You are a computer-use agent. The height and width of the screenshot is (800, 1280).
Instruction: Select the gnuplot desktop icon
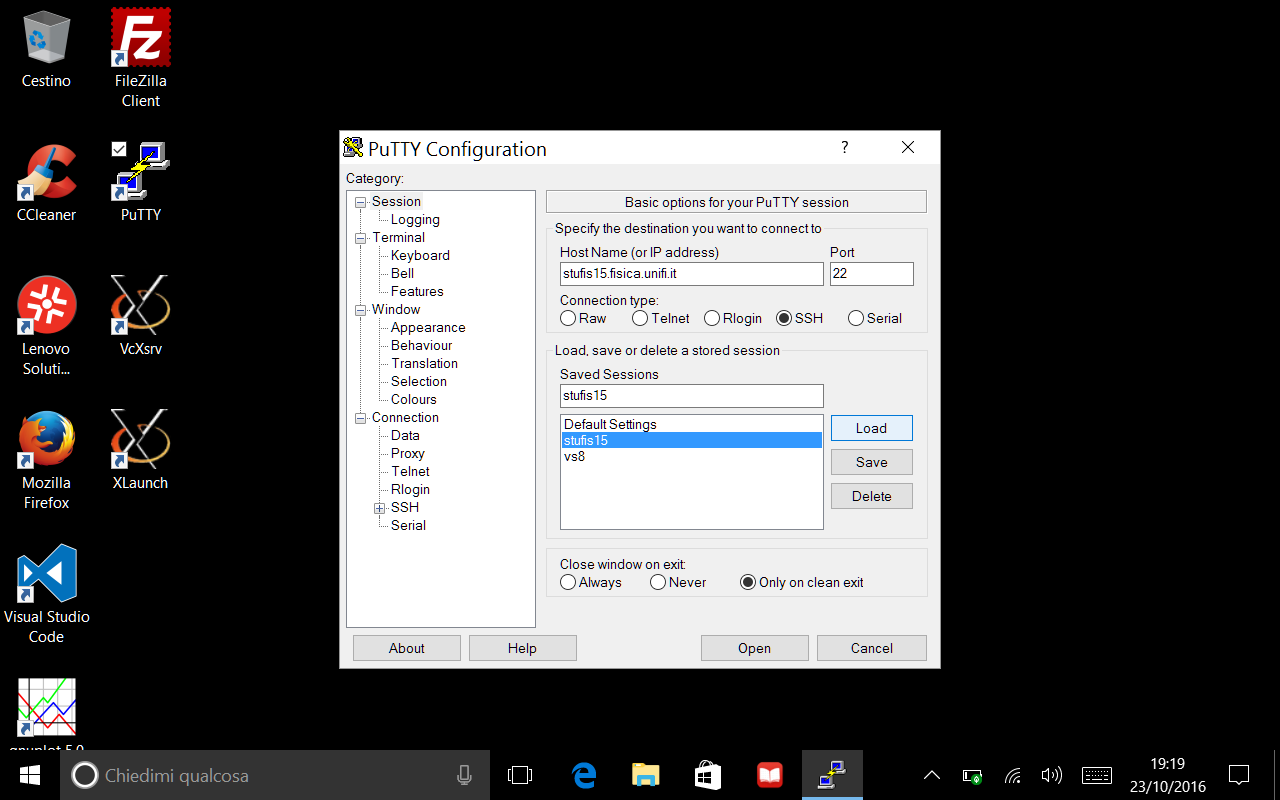pos(46,715)
